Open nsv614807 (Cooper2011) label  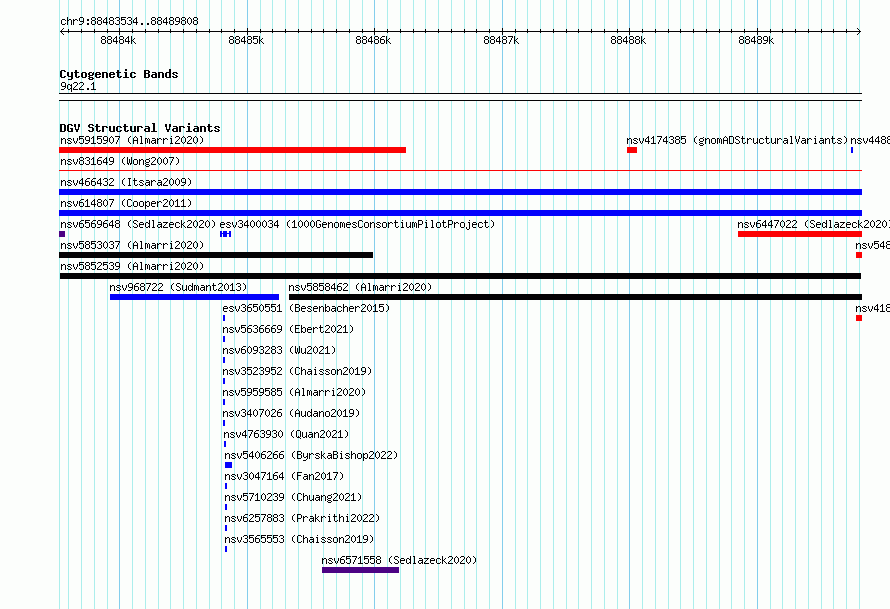coord(126,203)
